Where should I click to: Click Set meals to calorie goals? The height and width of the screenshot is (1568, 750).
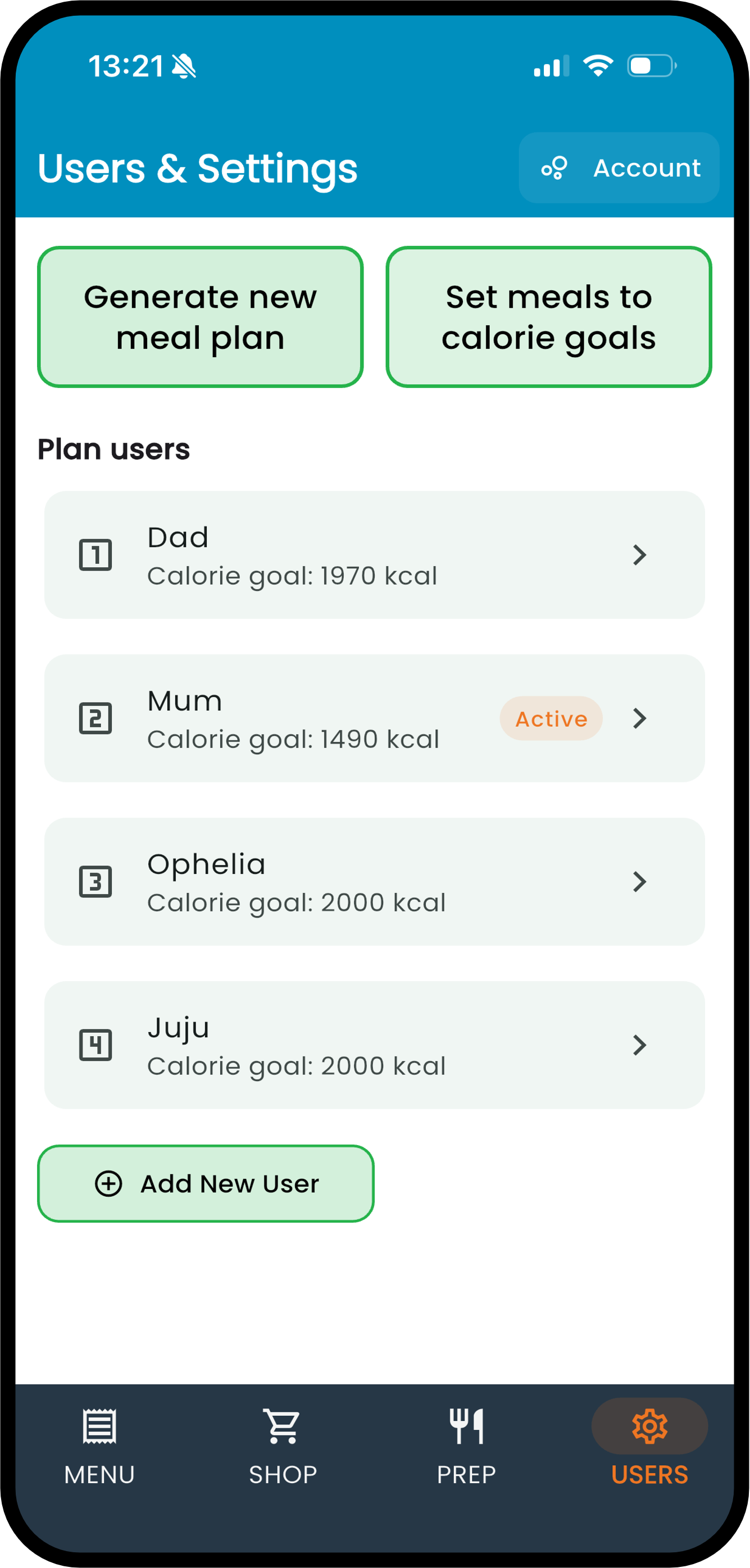[549, 317]
